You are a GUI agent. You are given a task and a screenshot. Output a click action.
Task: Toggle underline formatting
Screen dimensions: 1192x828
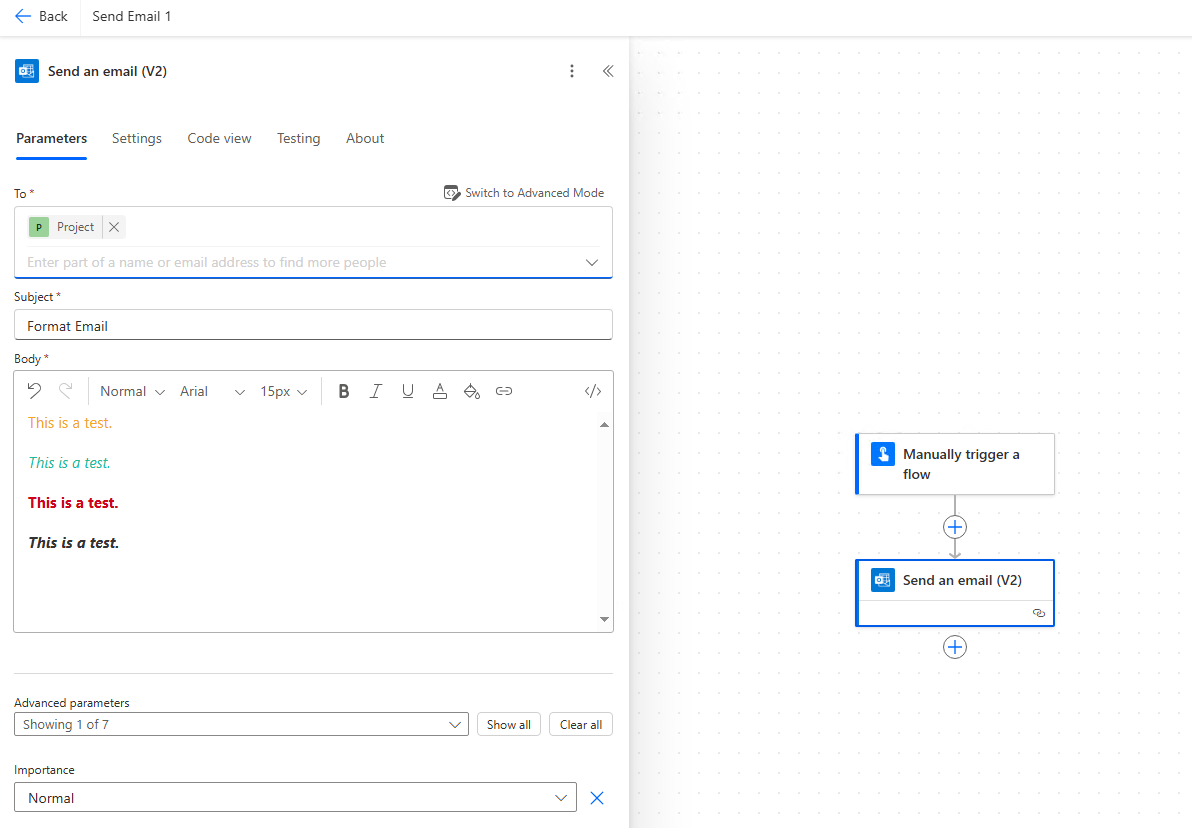click(x=407, y=391)
